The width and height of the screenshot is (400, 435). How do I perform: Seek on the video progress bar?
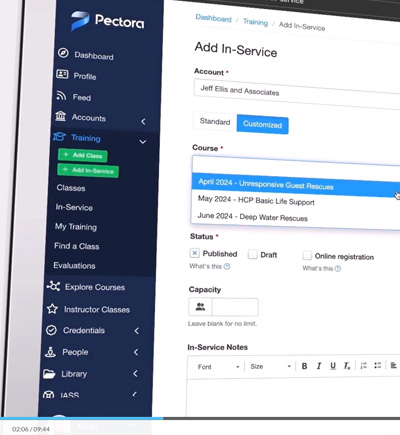[200, 418]
